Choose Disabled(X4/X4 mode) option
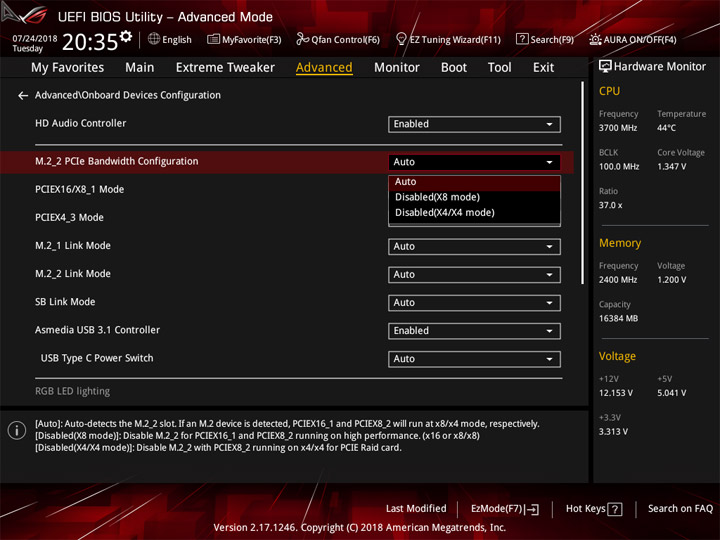Viewport: 720px width, 540px height. point(474,213)
